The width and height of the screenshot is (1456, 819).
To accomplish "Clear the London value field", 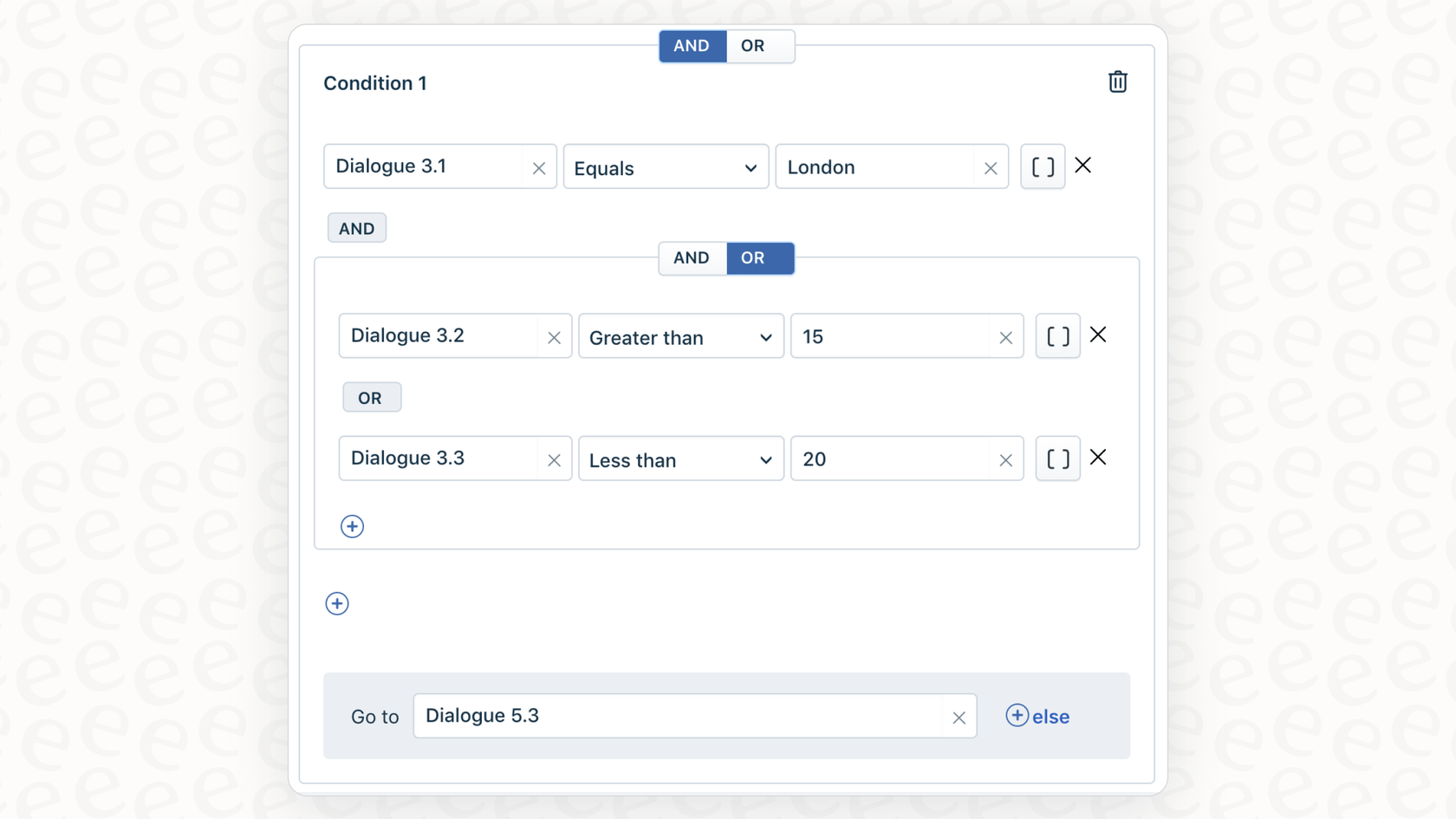I will point(990,167).
